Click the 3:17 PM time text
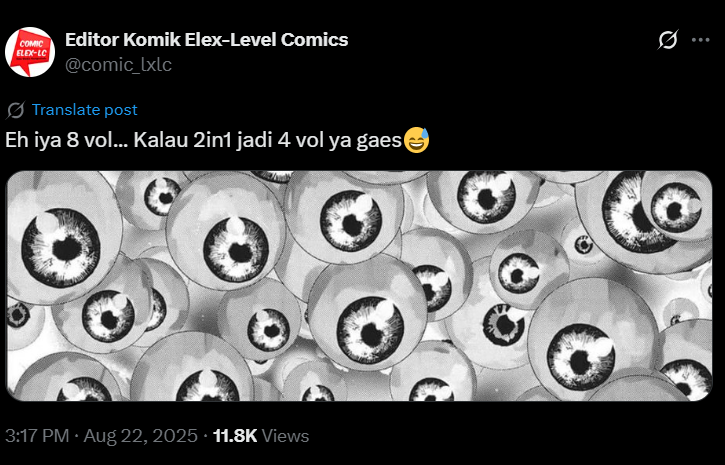The width and height of the screenshot is (725, 465). [x=37, y=435]
